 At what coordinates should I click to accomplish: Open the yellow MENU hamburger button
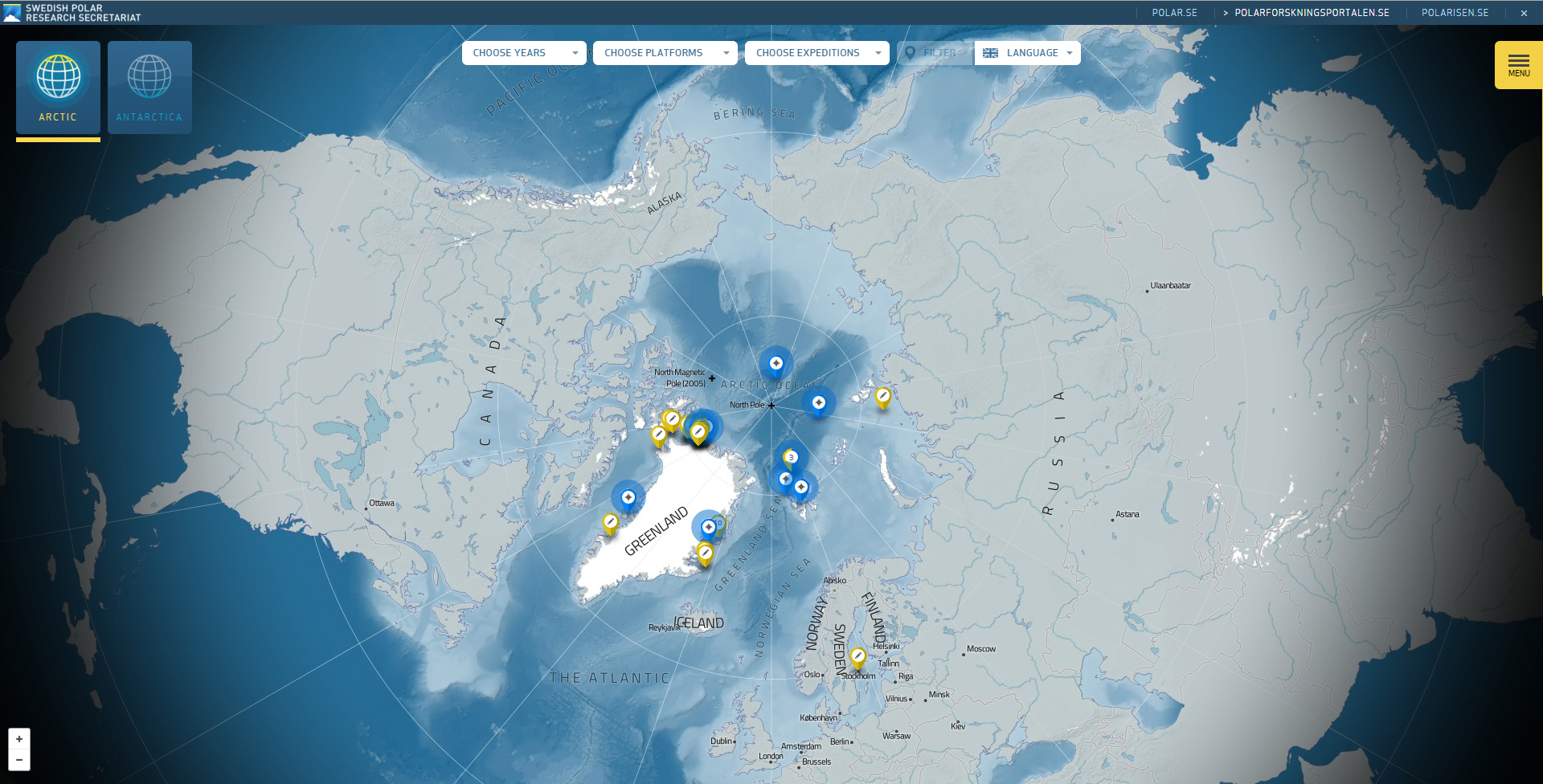click(x=1518, y=65)
